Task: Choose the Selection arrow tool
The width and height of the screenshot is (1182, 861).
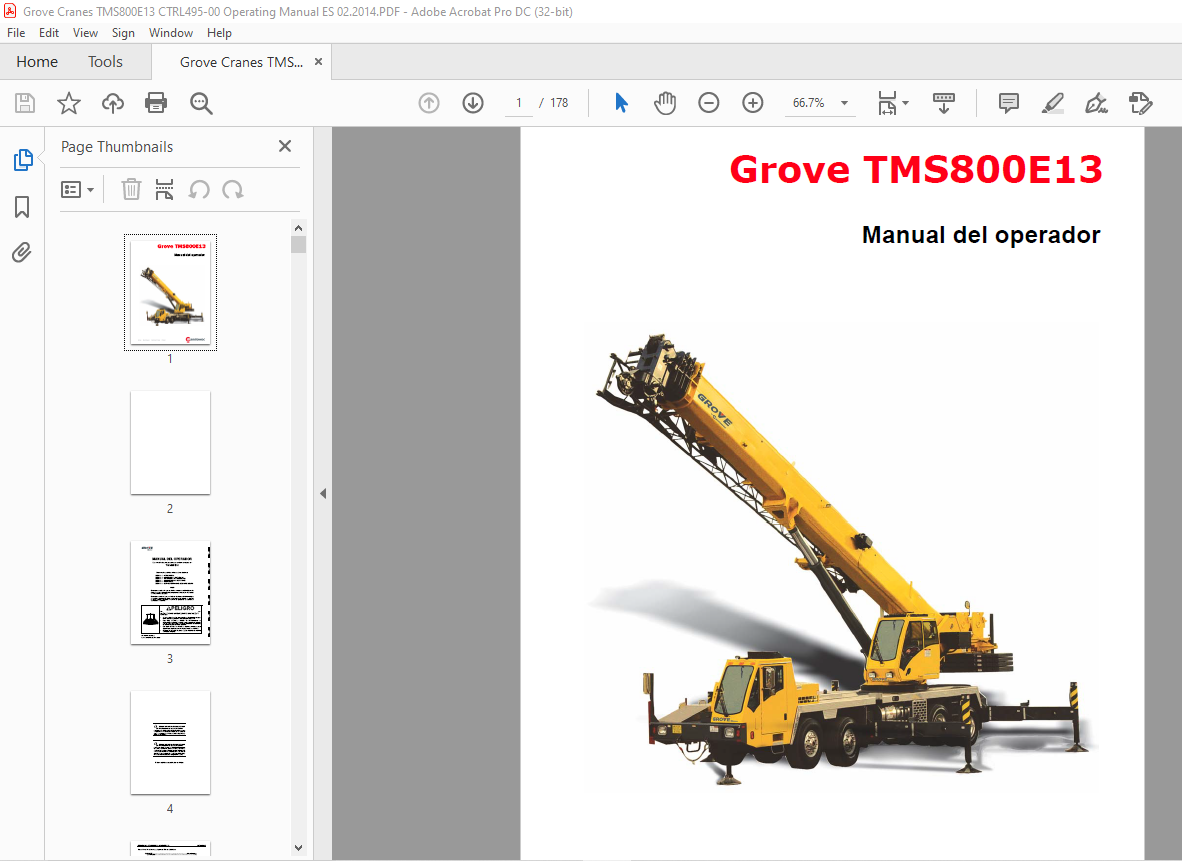Action: point(621,103)
